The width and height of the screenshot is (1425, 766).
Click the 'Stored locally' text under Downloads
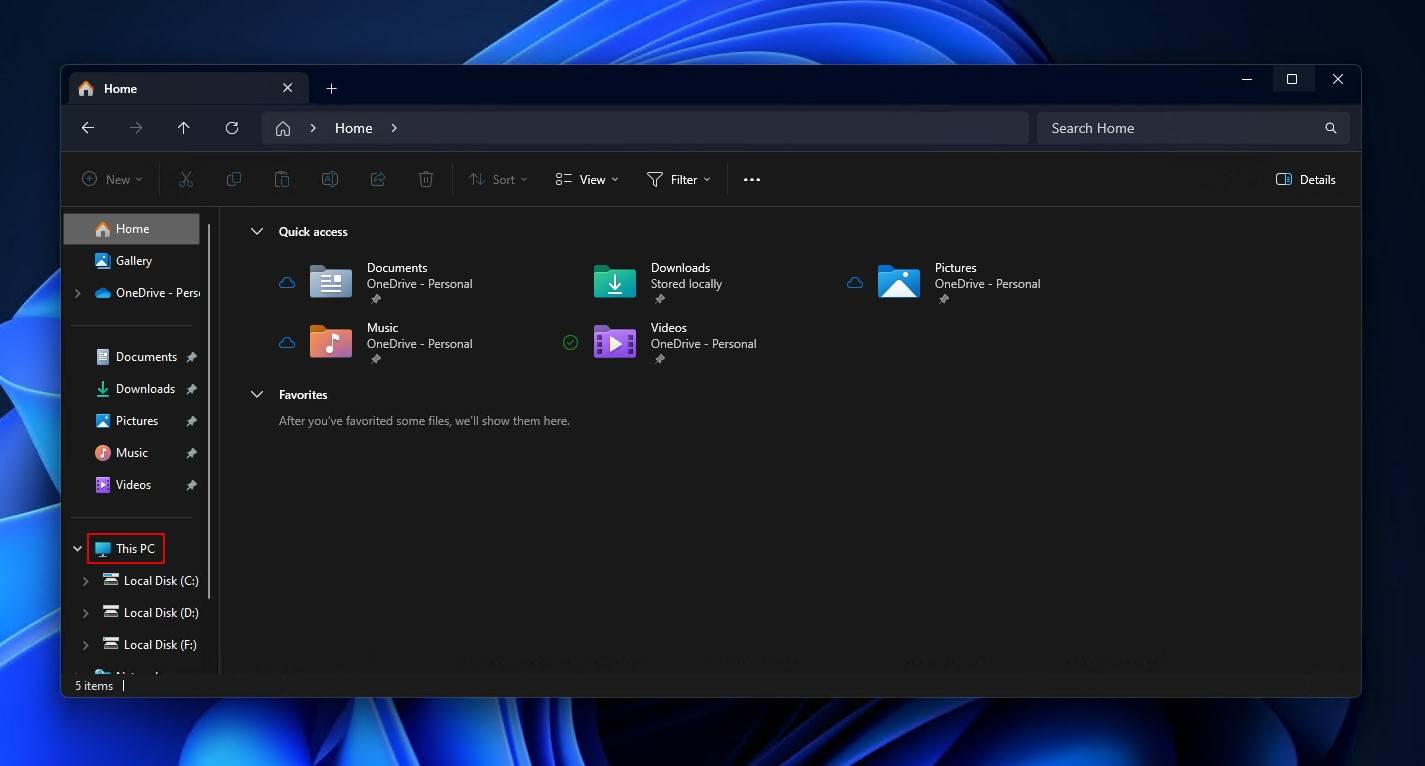[686, 284]
